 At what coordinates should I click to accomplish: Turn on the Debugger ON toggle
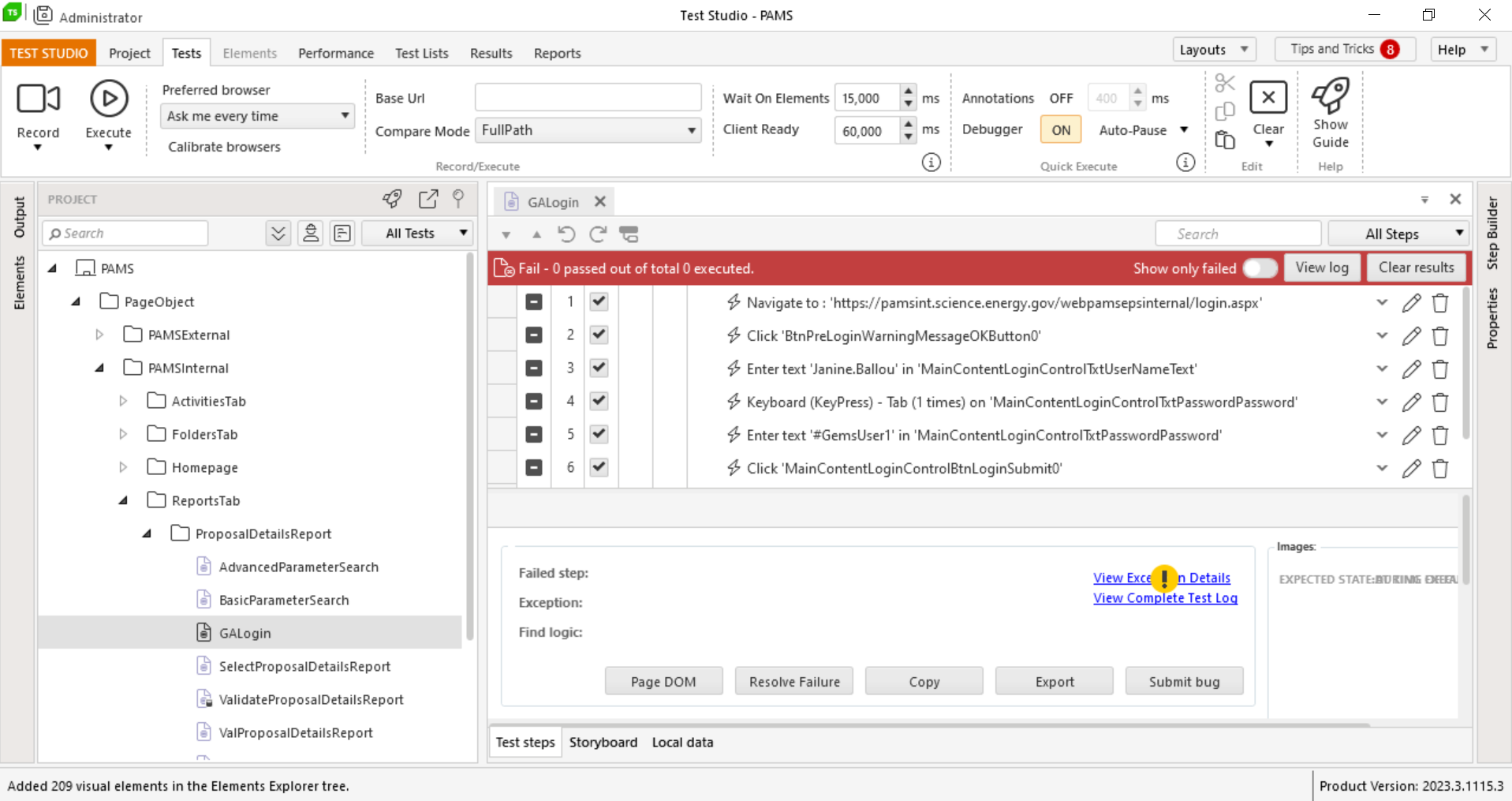click(1061, 130)
